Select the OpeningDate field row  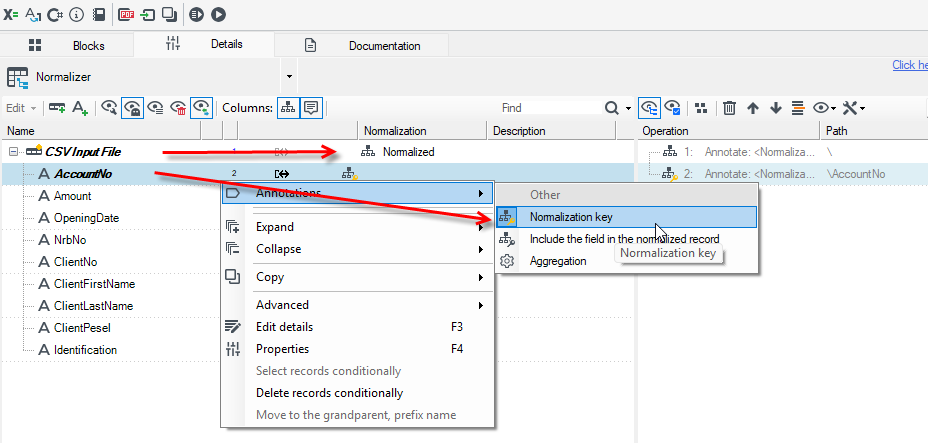pos(86,218)
